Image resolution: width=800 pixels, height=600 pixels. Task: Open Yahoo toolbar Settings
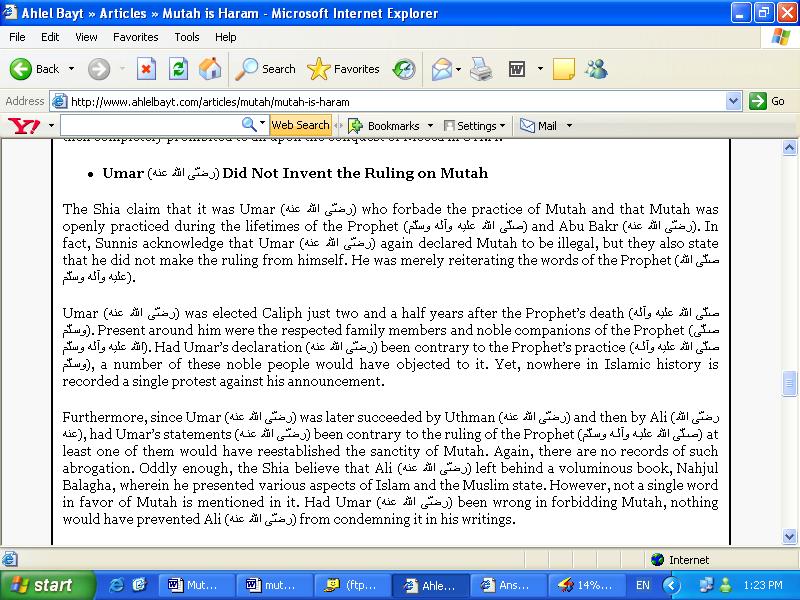pyautogui.click(x=470, y=126)
